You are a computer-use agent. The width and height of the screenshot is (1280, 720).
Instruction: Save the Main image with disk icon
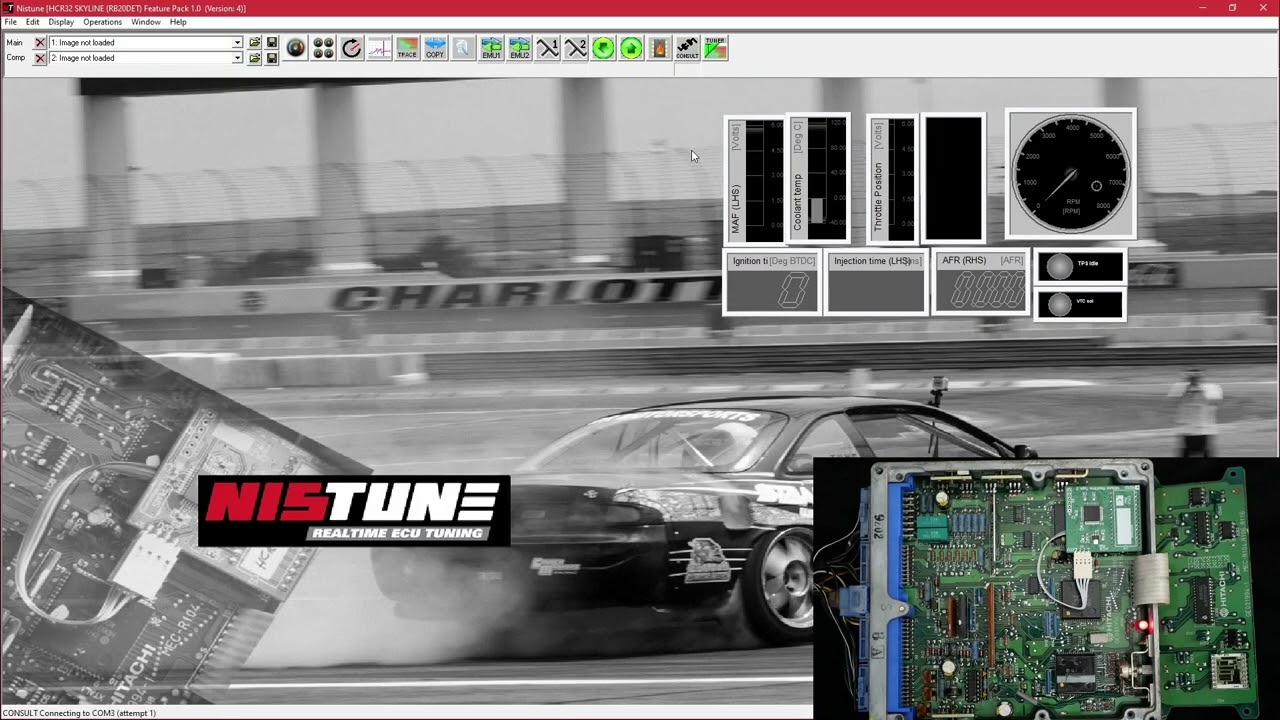tap(271, 43)
